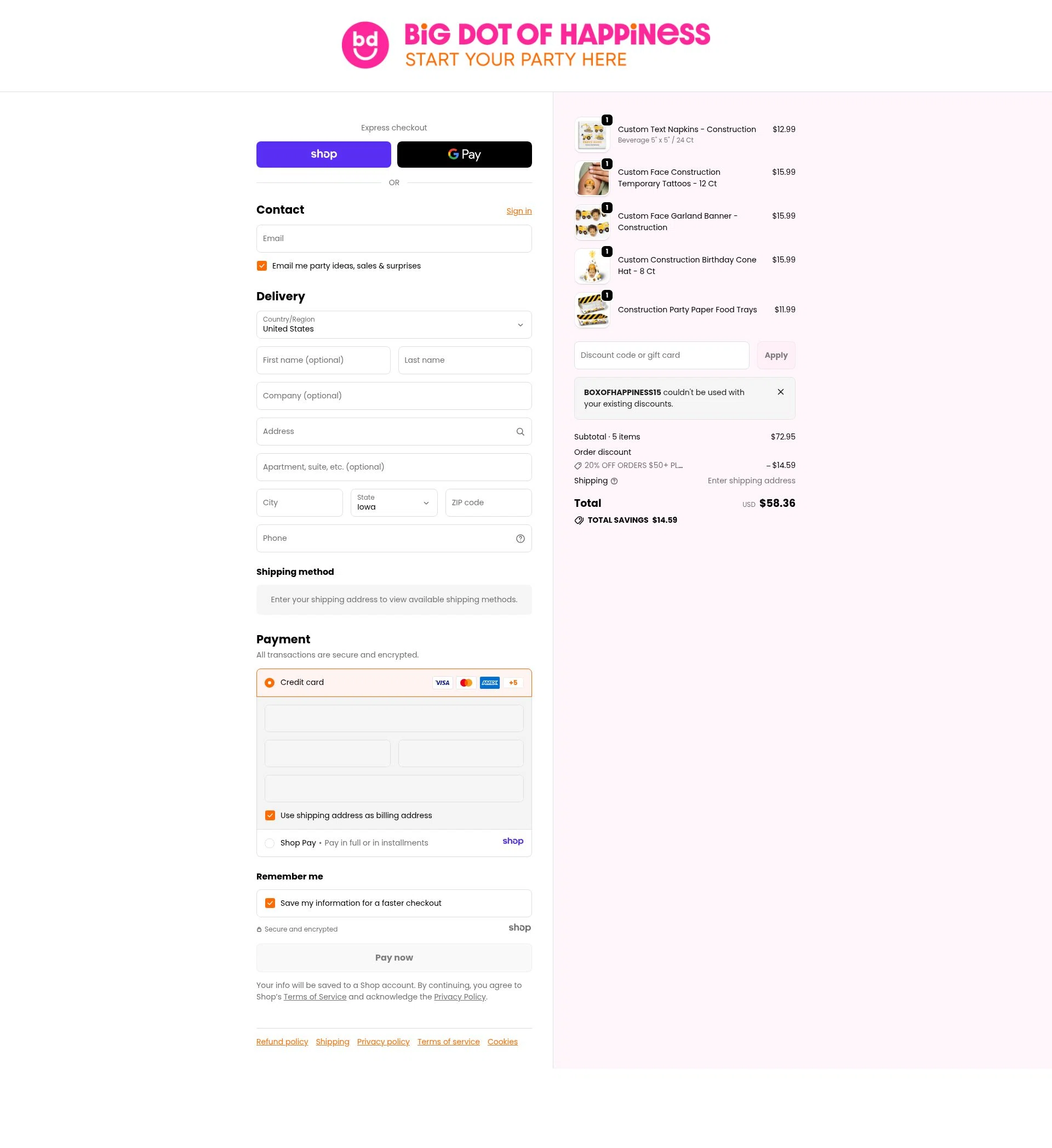Click the search icon in Address field
The height and width of the screenshot is (1148, 1052).
tap(520, 432)
